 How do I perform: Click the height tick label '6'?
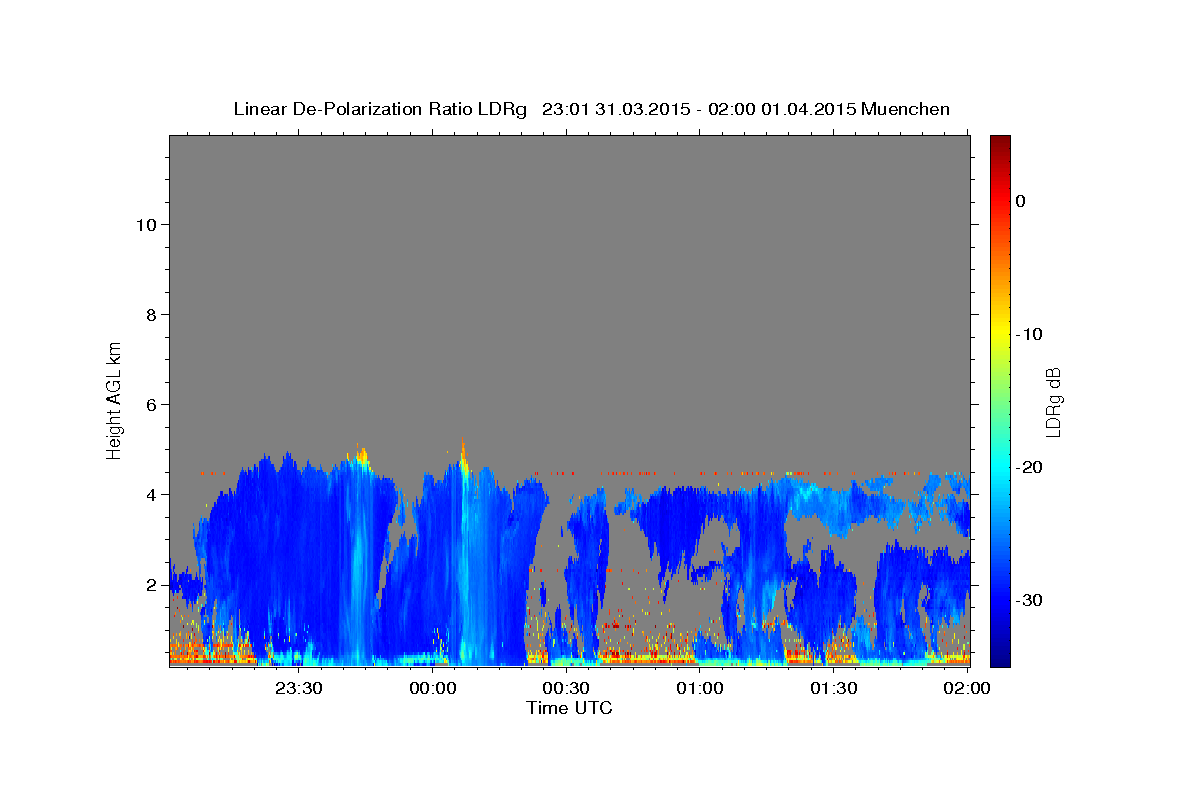[151, 404]
